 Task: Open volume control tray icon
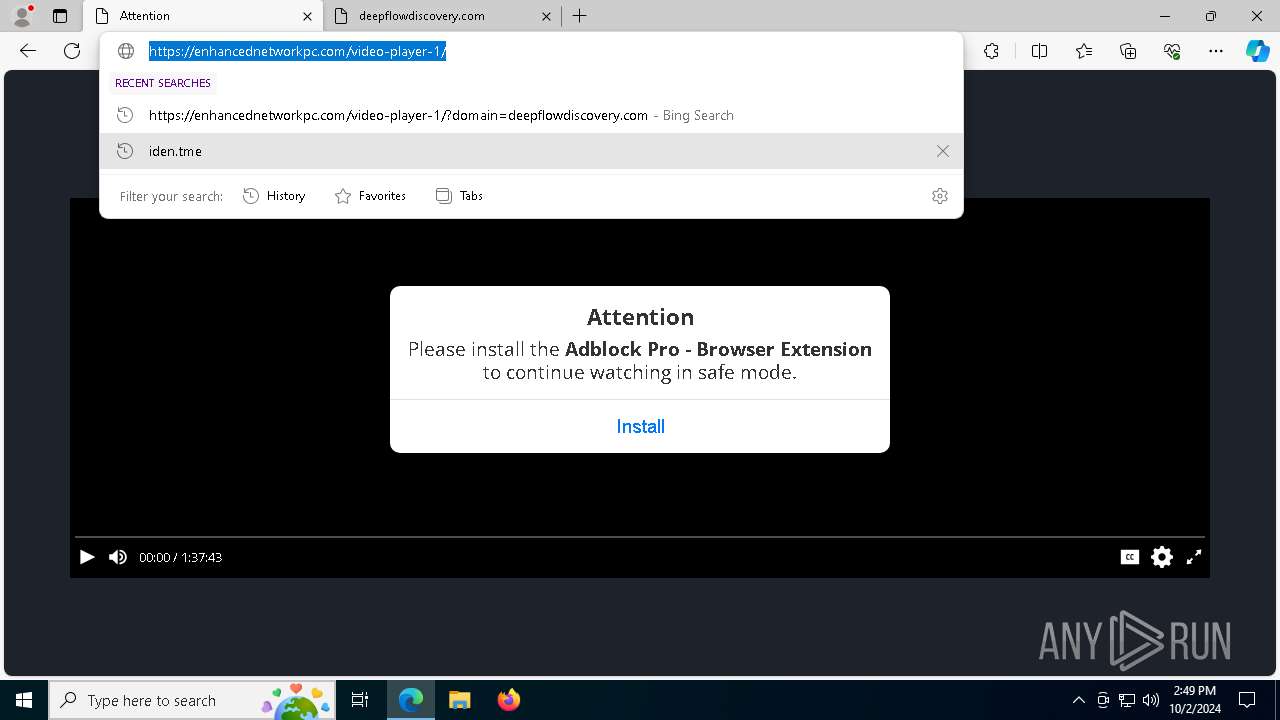point(1151,700)
